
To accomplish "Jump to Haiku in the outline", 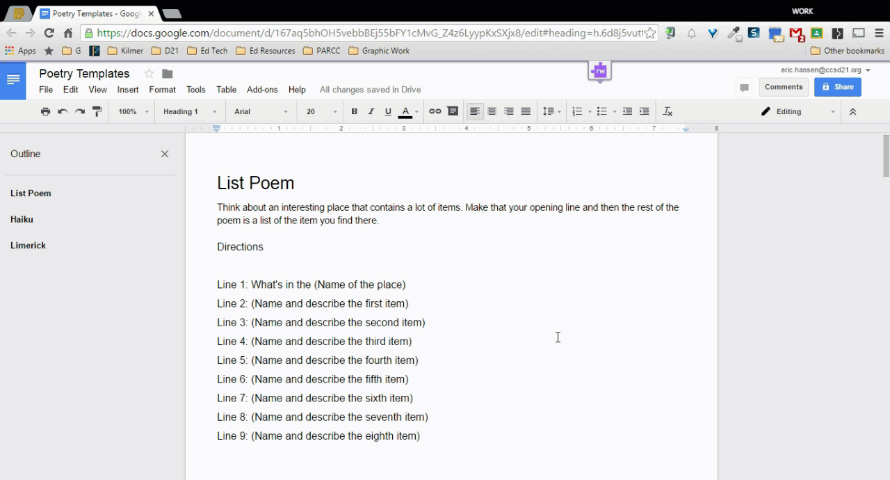I will click(x=22, y=219).
